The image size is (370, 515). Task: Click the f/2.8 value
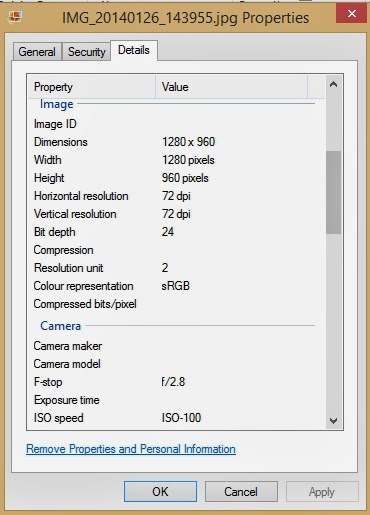tap(173, 382)
